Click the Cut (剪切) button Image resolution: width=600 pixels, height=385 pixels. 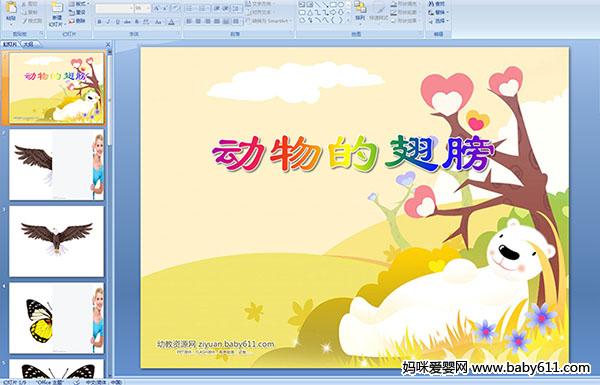(x=29, y=4)
